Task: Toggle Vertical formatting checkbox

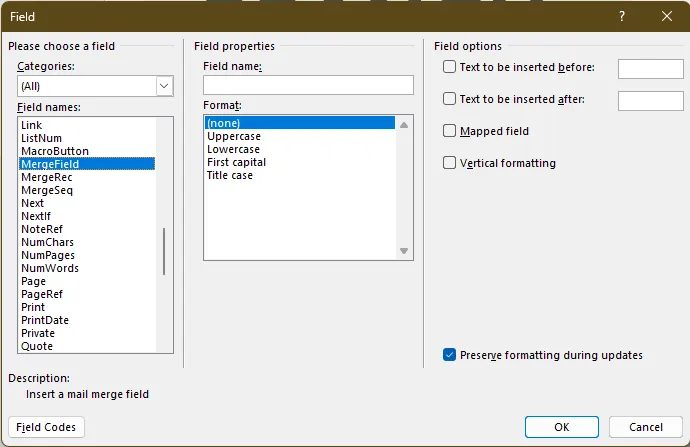Action: pyautogui.click(x=449, y=163)
